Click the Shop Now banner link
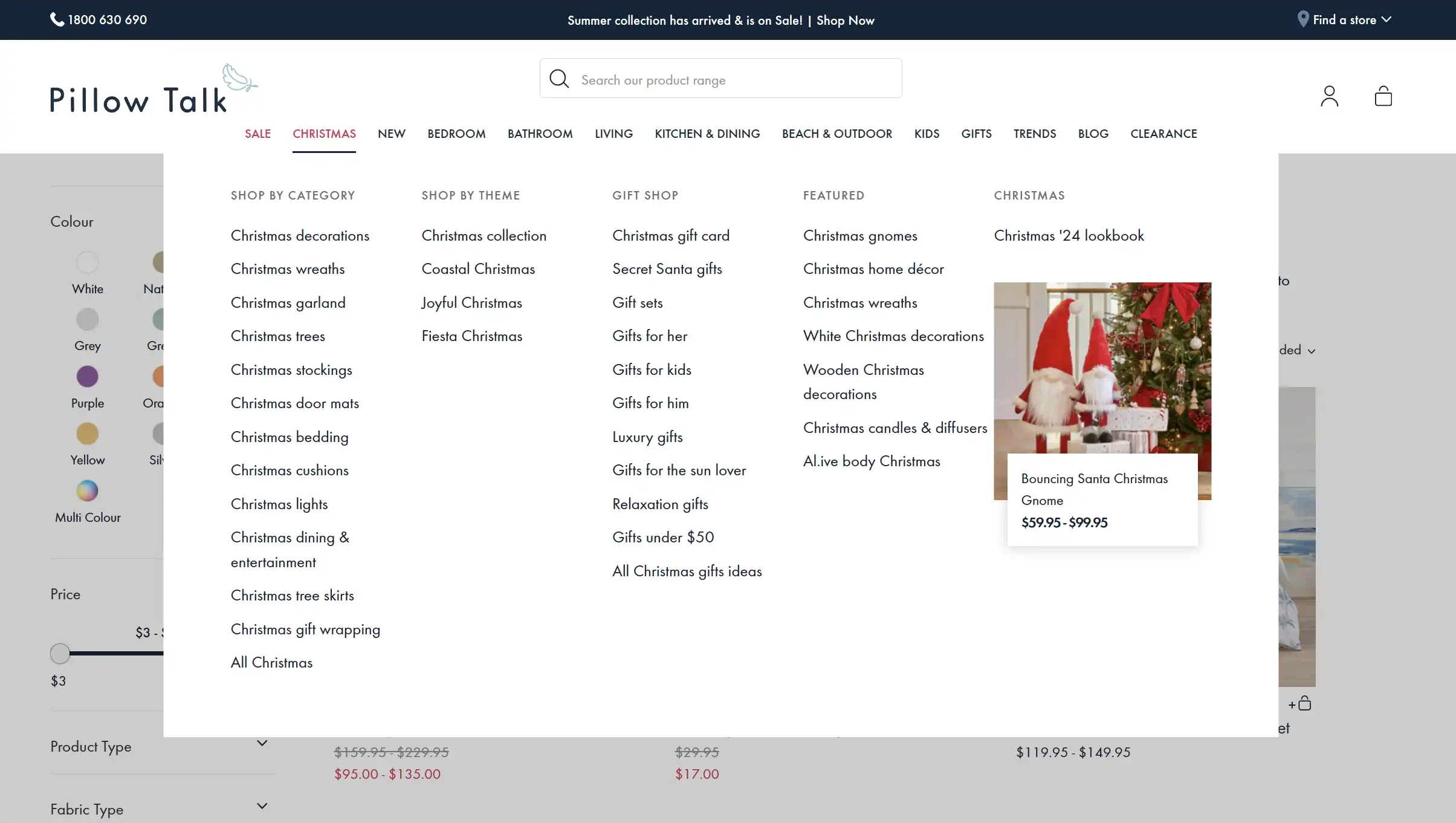The height and width of the screenshot is (823, 1456). (x=845, y=21)
